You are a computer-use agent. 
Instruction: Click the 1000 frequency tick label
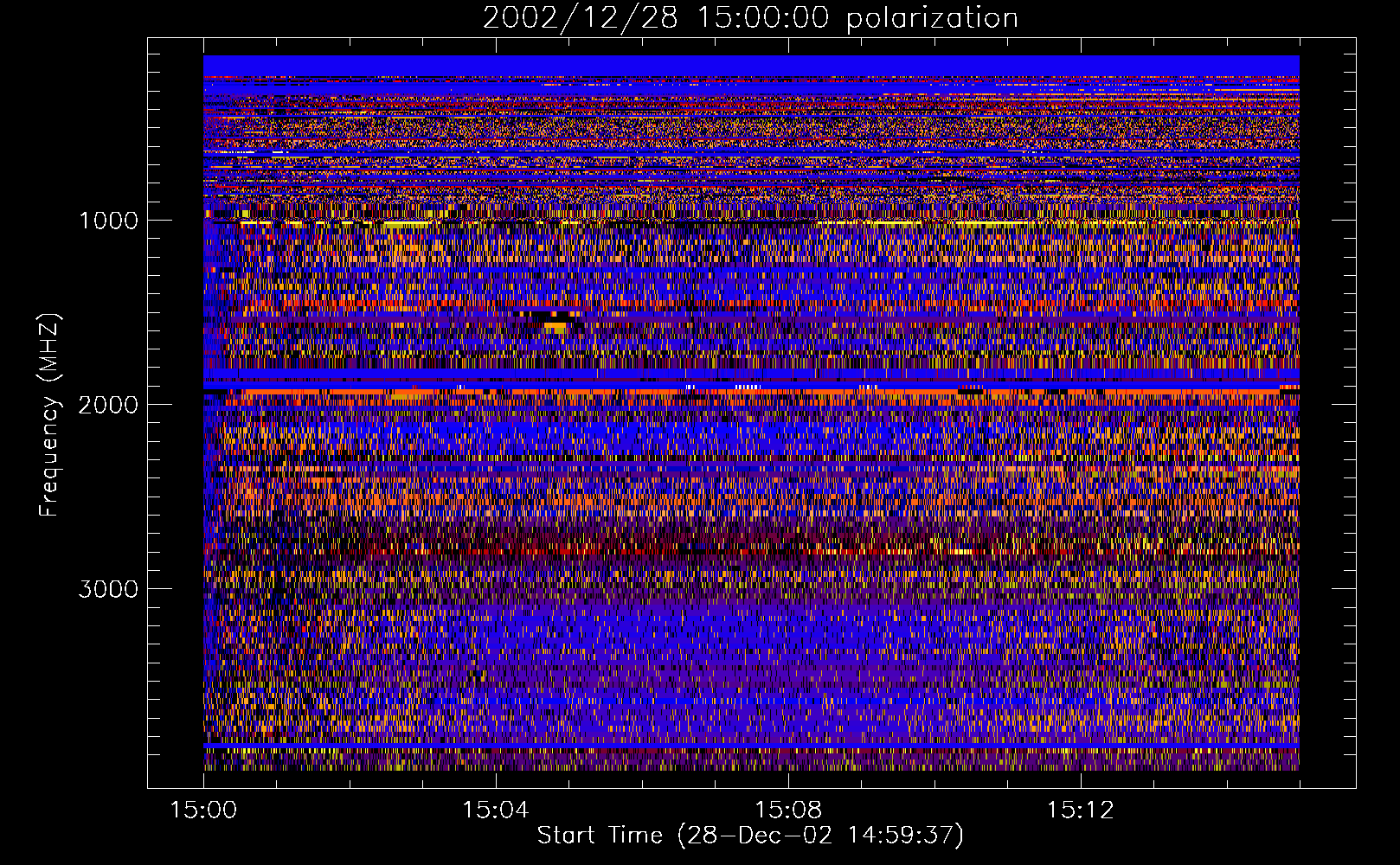(108, 221)
